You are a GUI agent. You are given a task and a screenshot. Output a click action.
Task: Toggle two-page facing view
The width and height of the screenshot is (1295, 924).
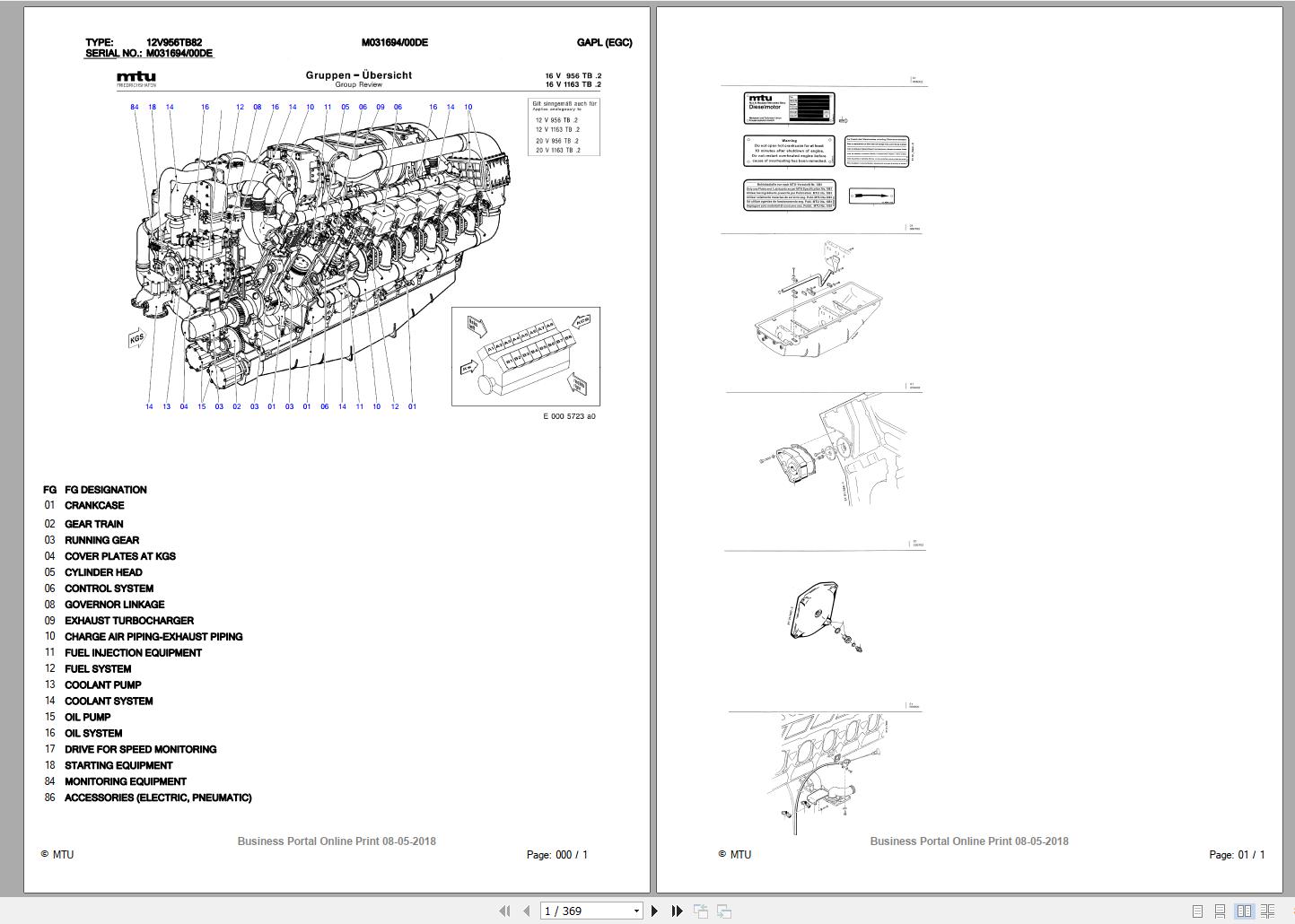(x=1244, y=911)
